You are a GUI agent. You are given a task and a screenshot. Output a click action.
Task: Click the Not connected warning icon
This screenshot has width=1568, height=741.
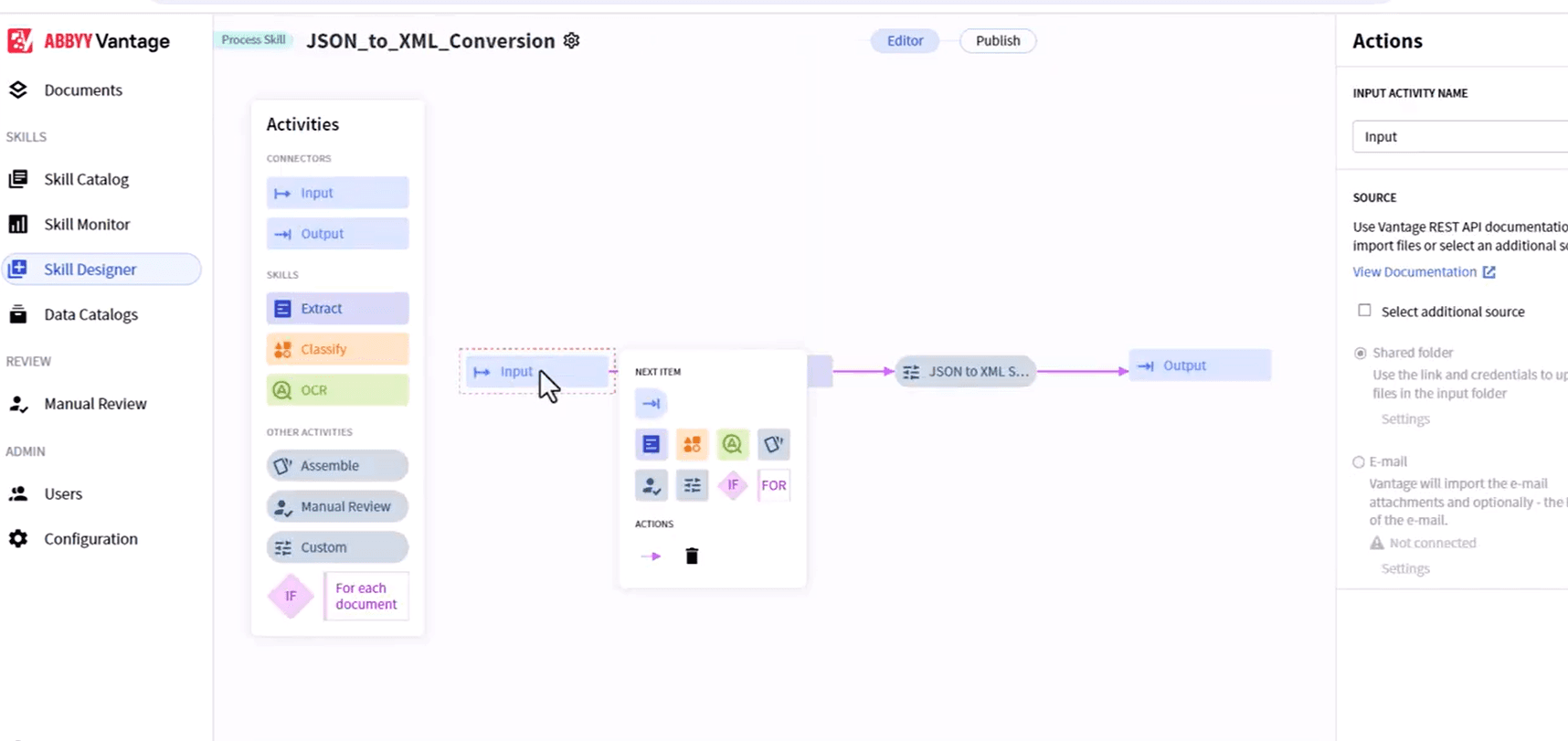pyautogui.click(x=1377, y=543)
